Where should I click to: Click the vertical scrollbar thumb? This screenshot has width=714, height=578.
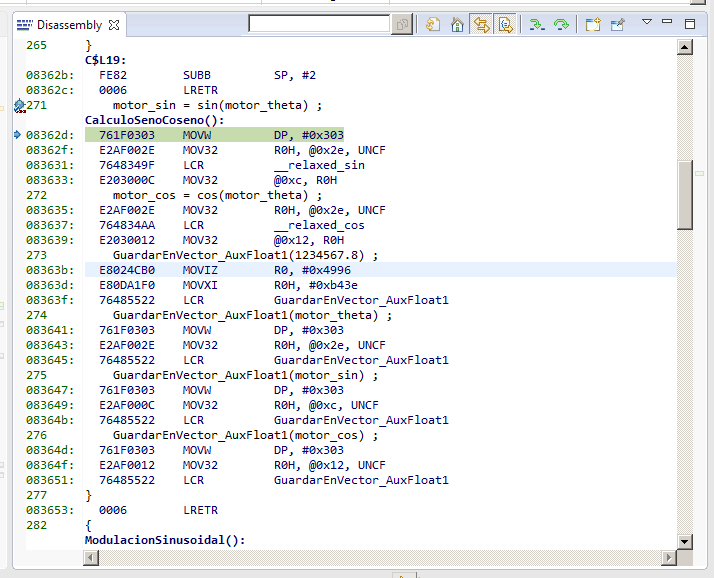[x=685, y=195]
